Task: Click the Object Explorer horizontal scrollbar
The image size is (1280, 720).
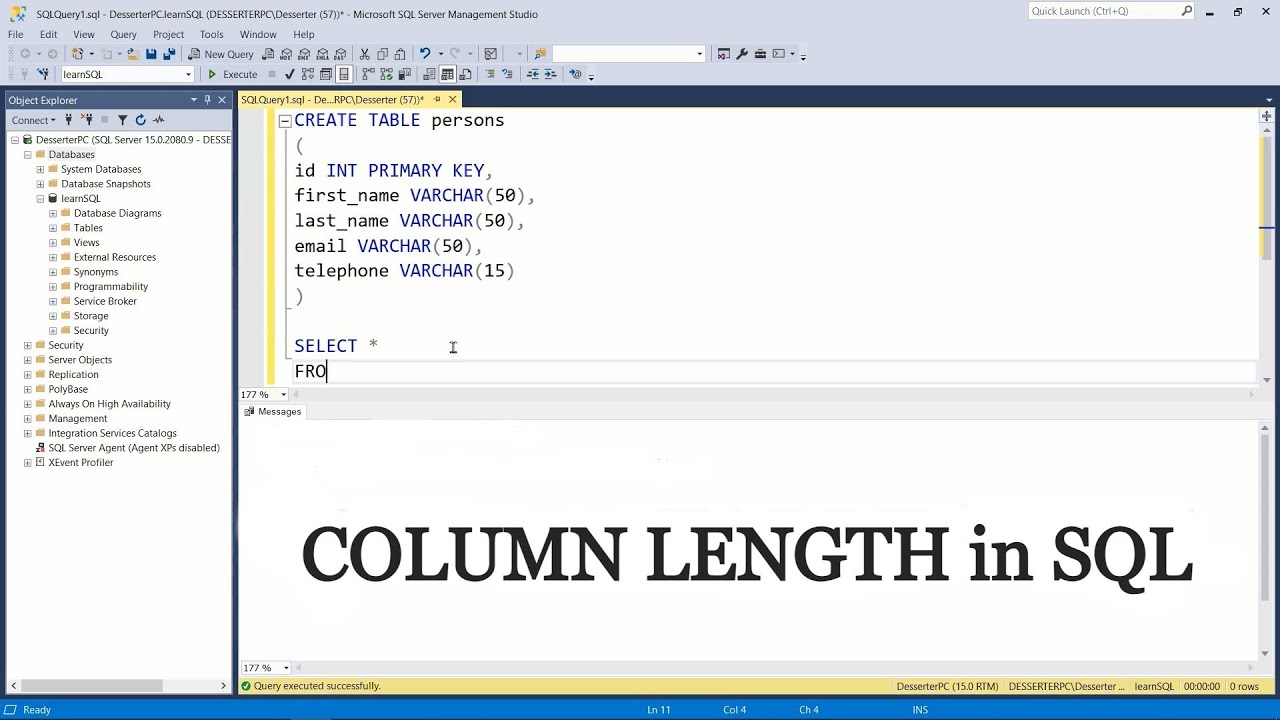Action: pos(118,686)
